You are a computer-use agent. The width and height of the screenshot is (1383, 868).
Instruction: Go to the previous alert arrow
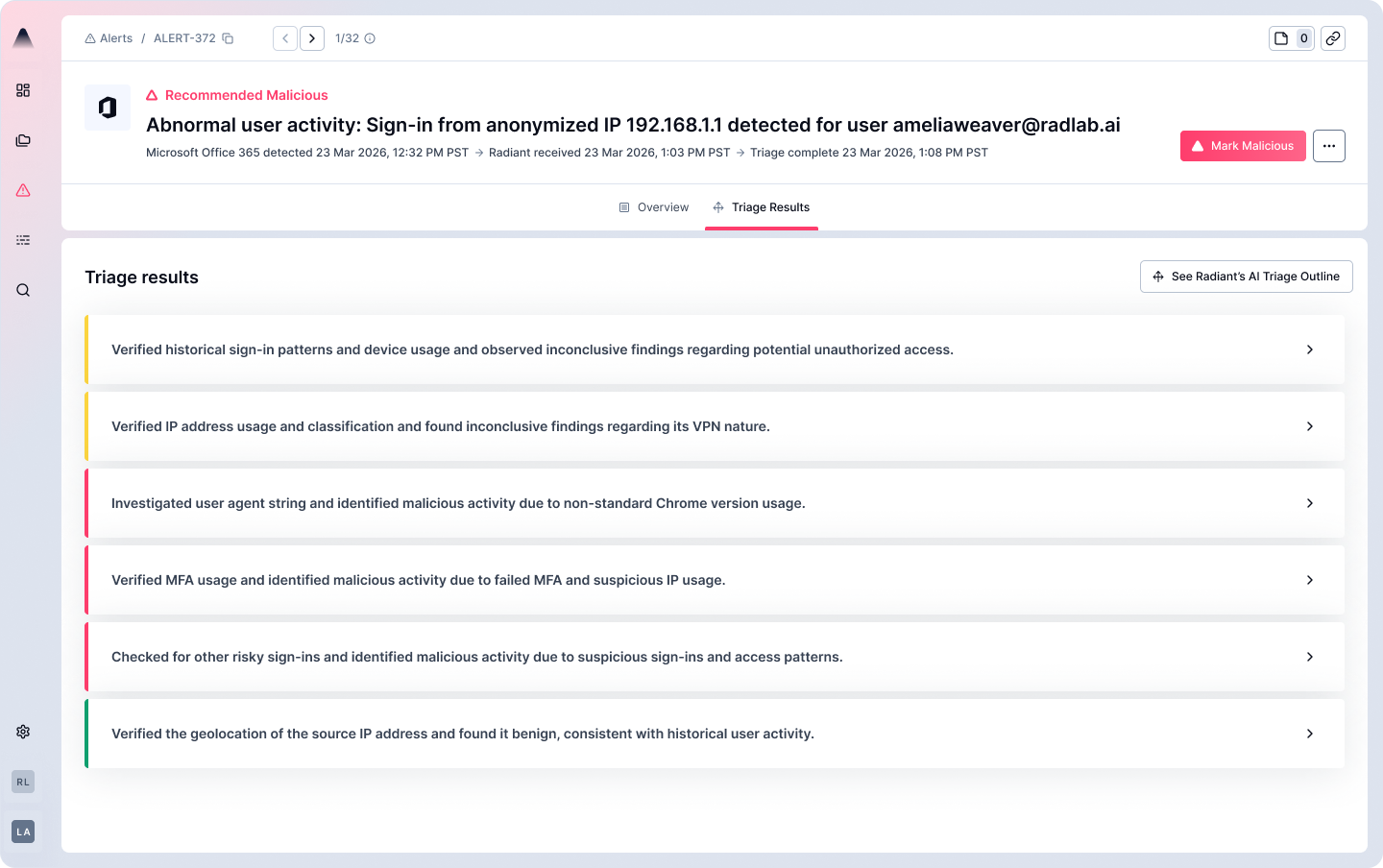pyautogui.click(x=285, y=38)
